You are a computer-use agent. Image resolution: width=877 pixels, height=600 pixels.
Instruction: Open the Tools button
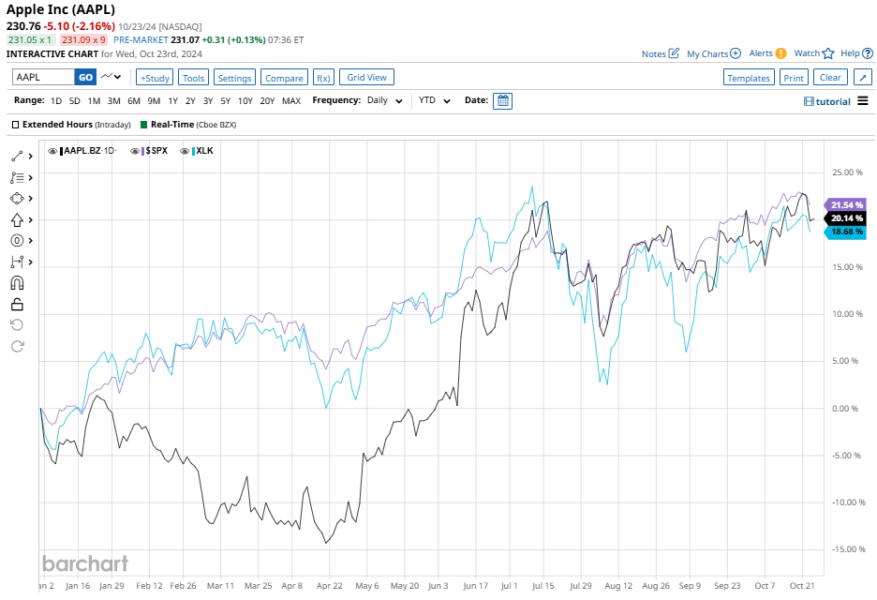[x=194, y=77]
